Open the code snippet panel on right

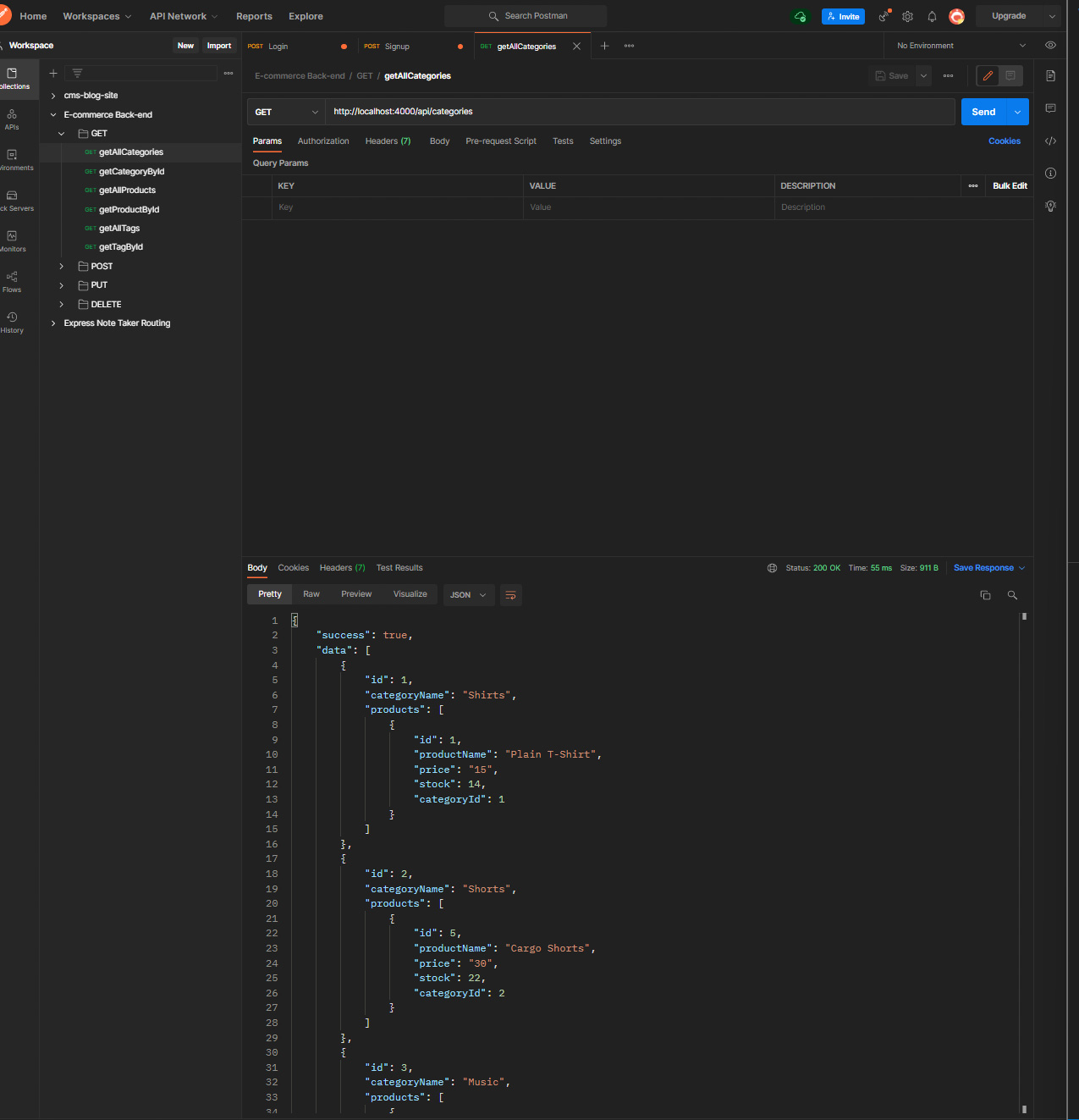point(1050,141)
